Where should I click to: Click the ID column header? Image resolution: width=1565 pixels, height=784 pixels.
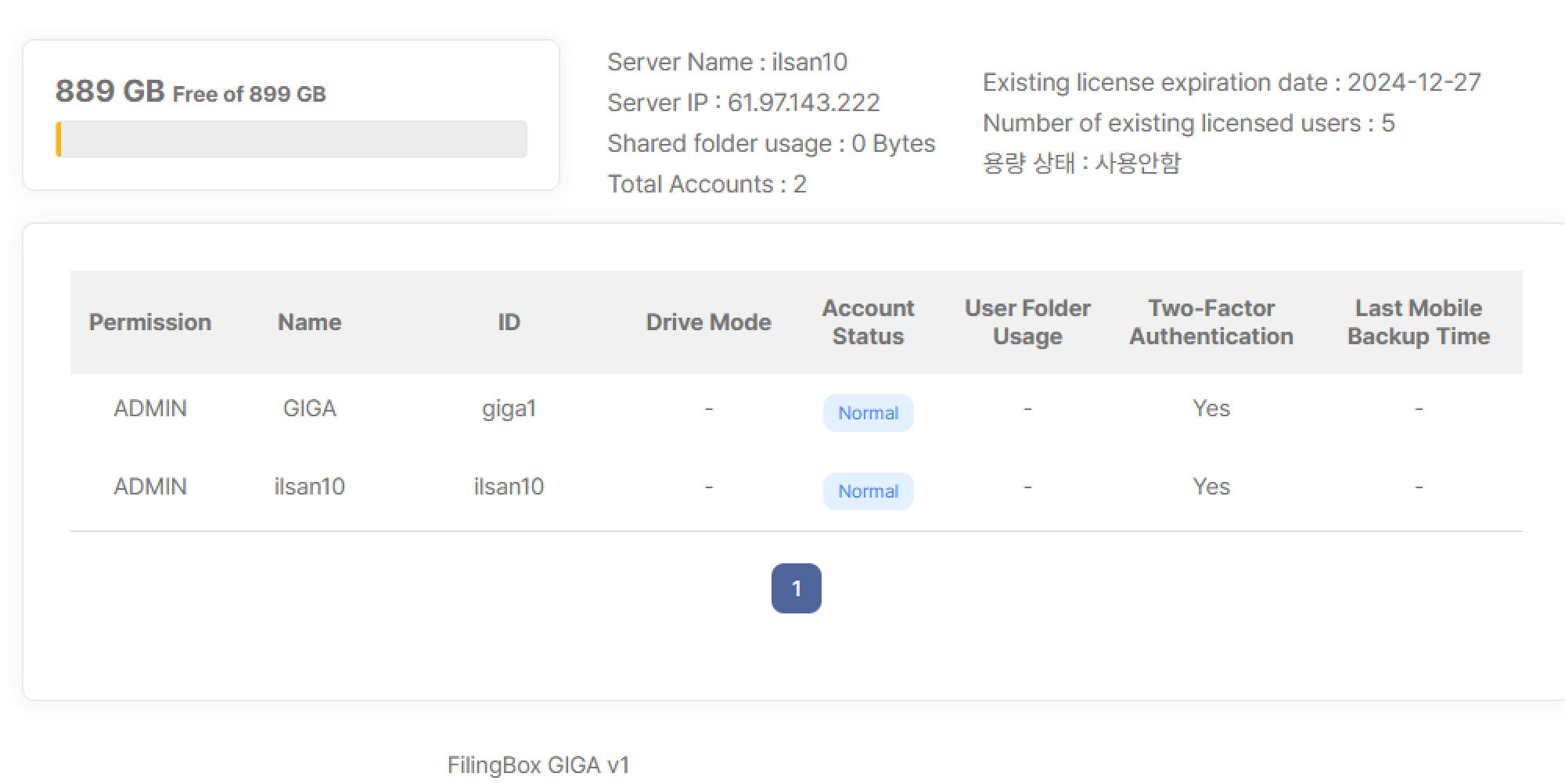coord(509,322)
